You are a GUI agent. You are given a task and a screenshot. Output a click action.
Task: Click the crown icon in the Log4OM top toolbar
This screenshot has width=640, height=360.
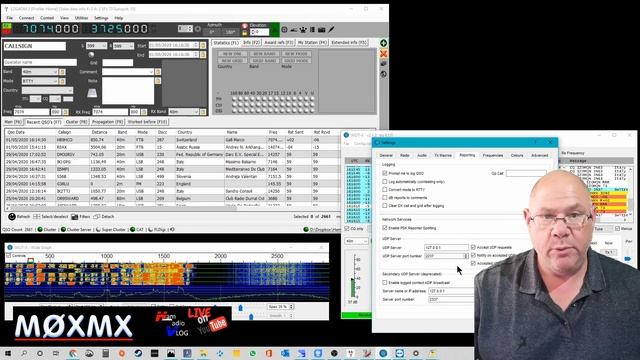coord(303,29)
